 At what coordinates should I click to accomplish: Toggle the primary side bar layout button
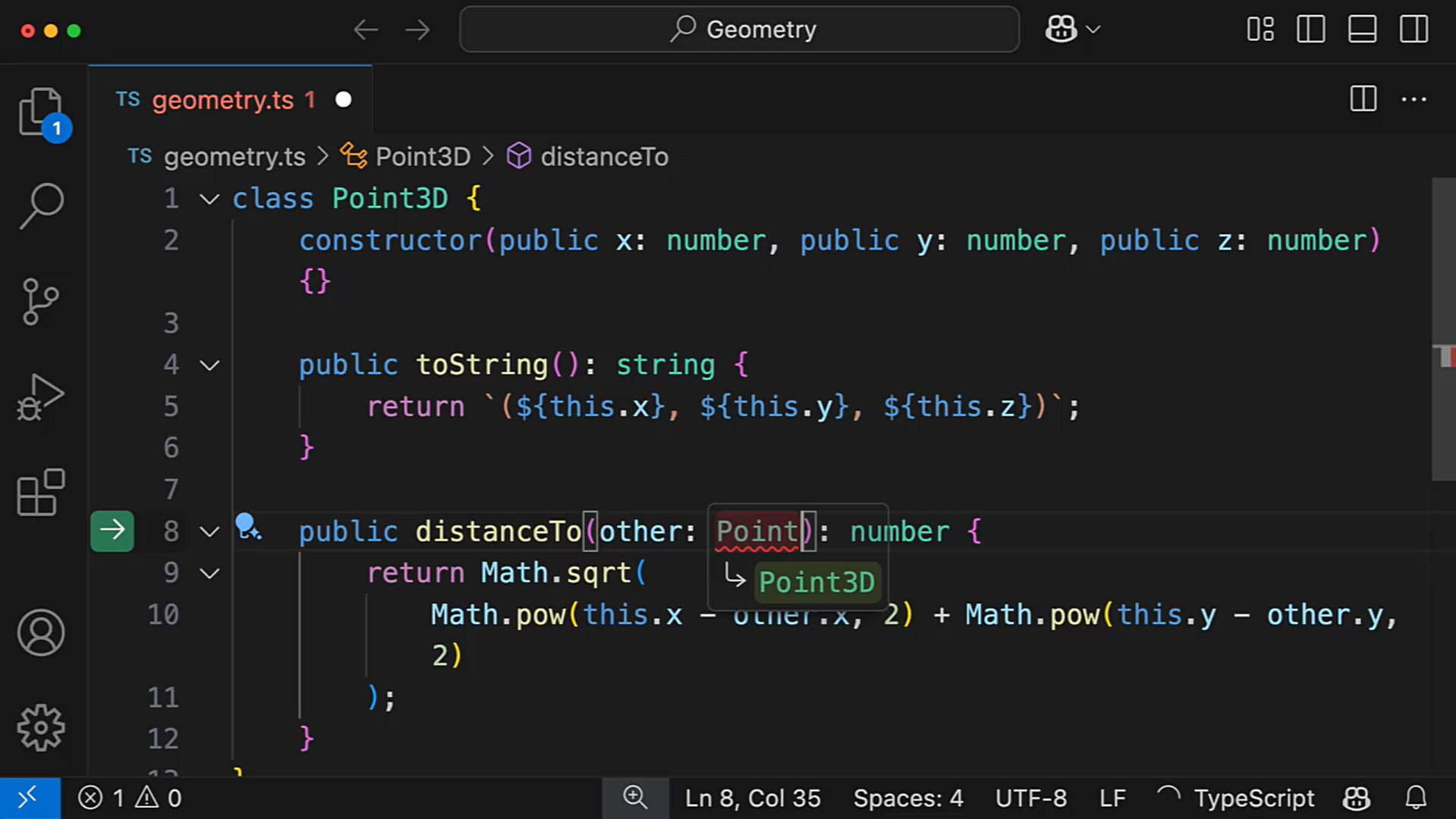pos(1310,30)
